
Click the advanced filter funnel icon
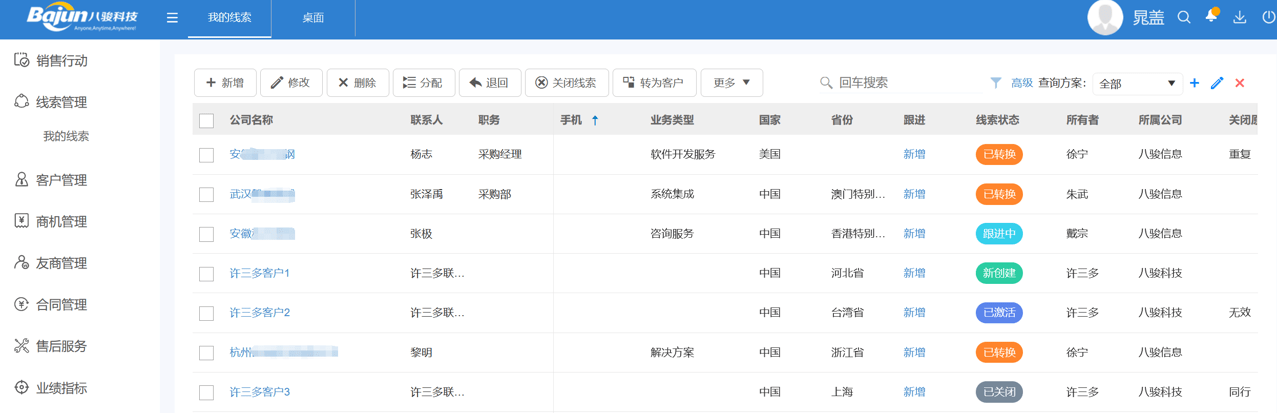(996, 83)
